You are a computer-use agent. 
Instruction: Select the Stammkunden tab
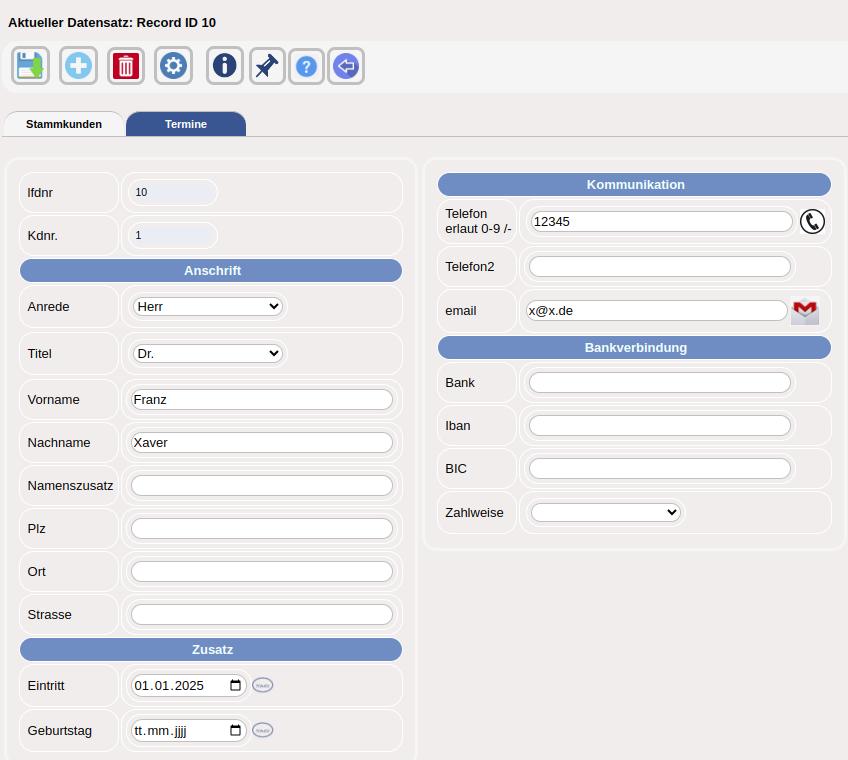click(x=64, y=124)
